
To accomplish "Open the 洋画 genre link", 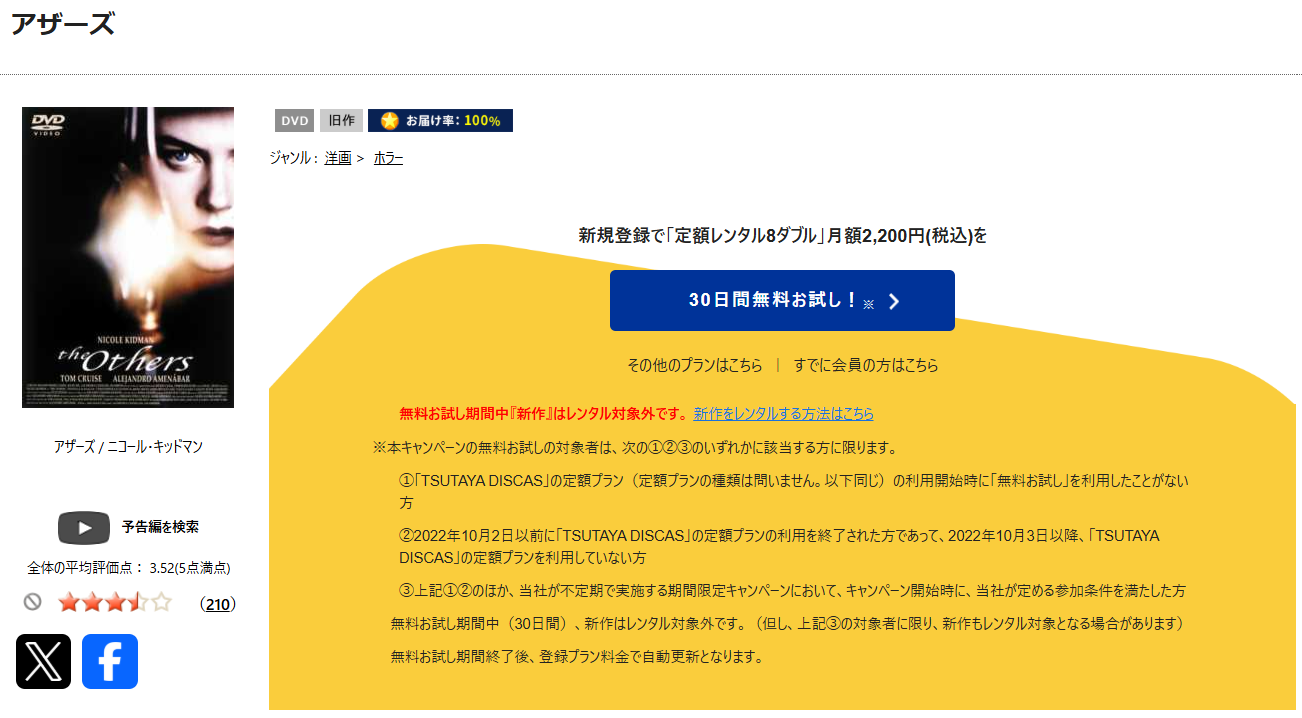I will click(338, 158).
